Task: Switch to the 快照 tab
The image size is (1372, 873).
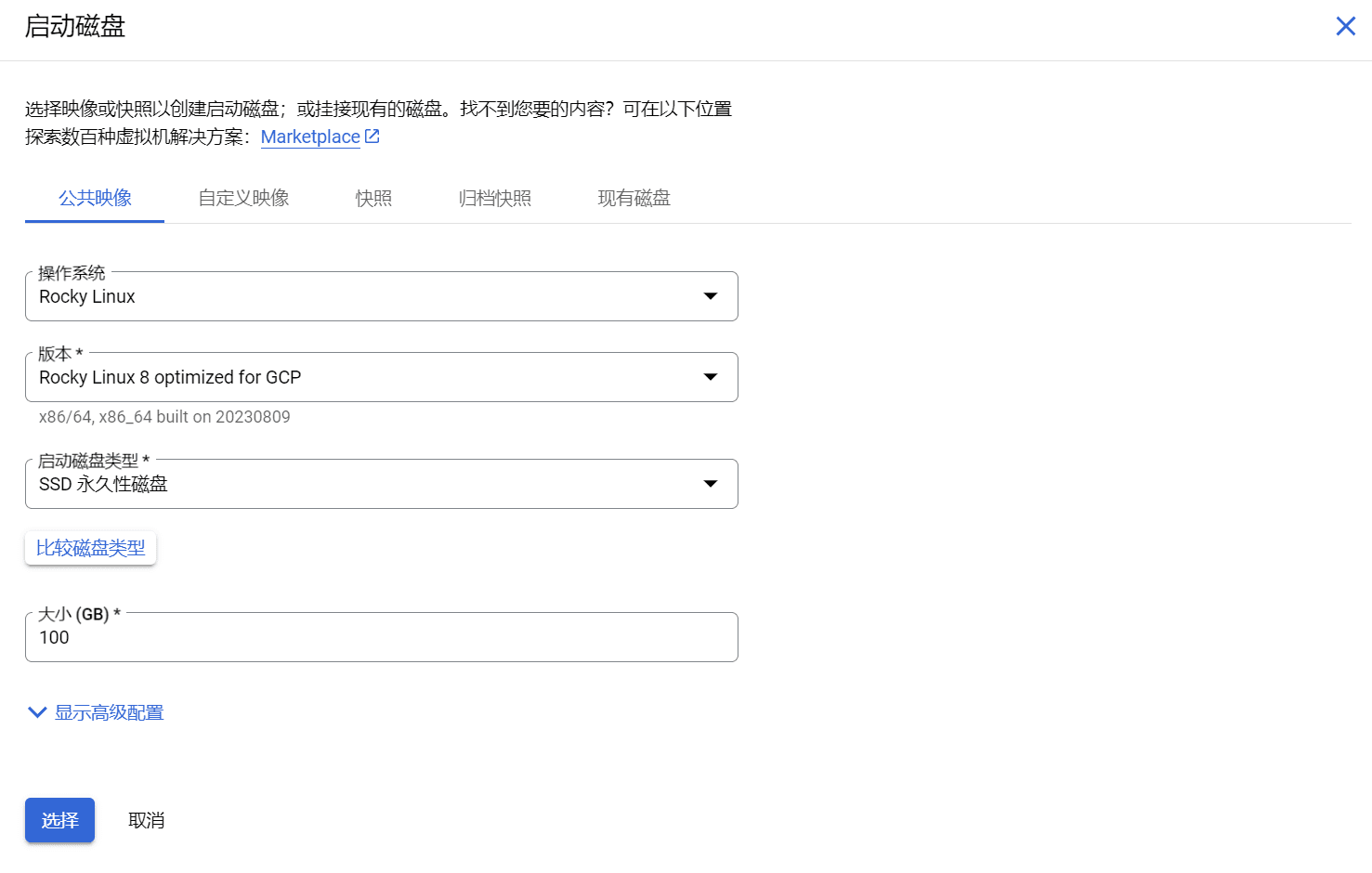Action: 372,198
